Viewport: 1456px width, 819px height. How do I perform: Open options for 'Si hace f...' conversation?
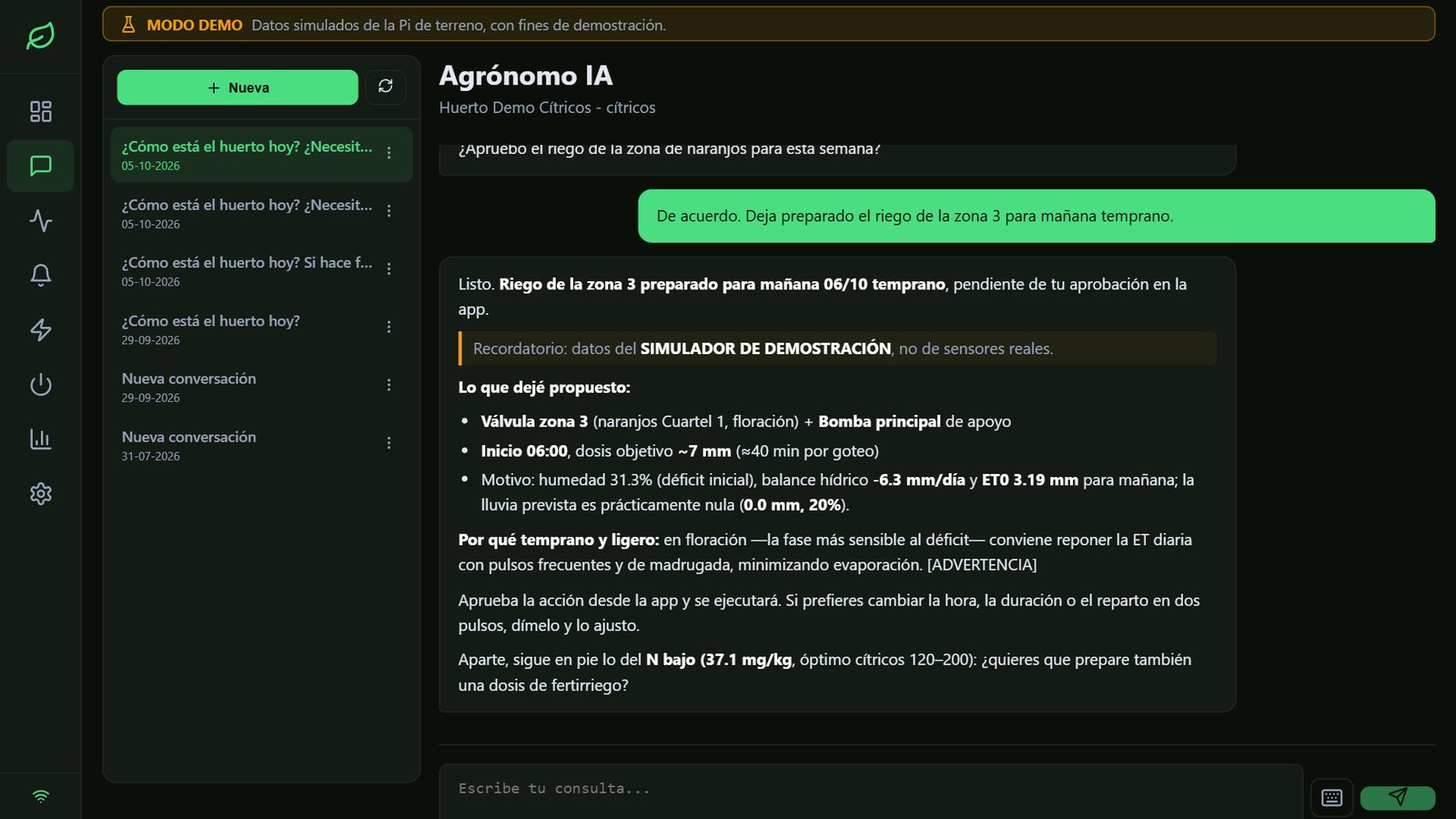389,269
